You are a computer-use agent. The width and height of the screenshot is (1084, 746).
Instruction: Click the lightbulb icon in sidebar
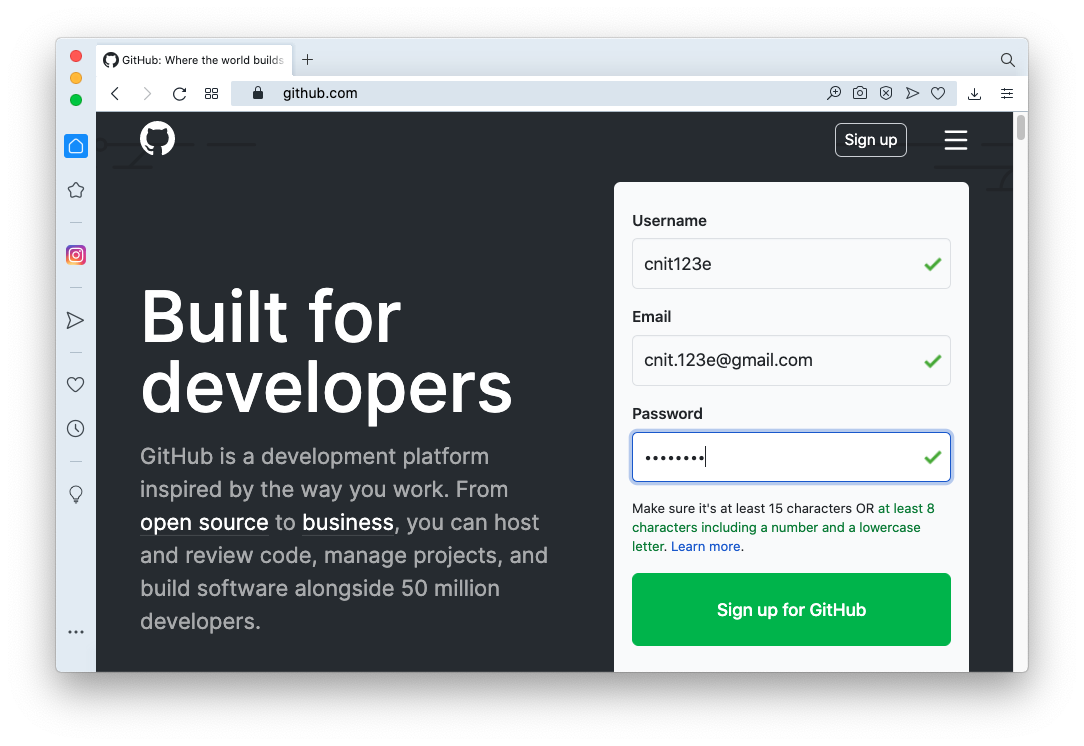(x=75, y=494)
